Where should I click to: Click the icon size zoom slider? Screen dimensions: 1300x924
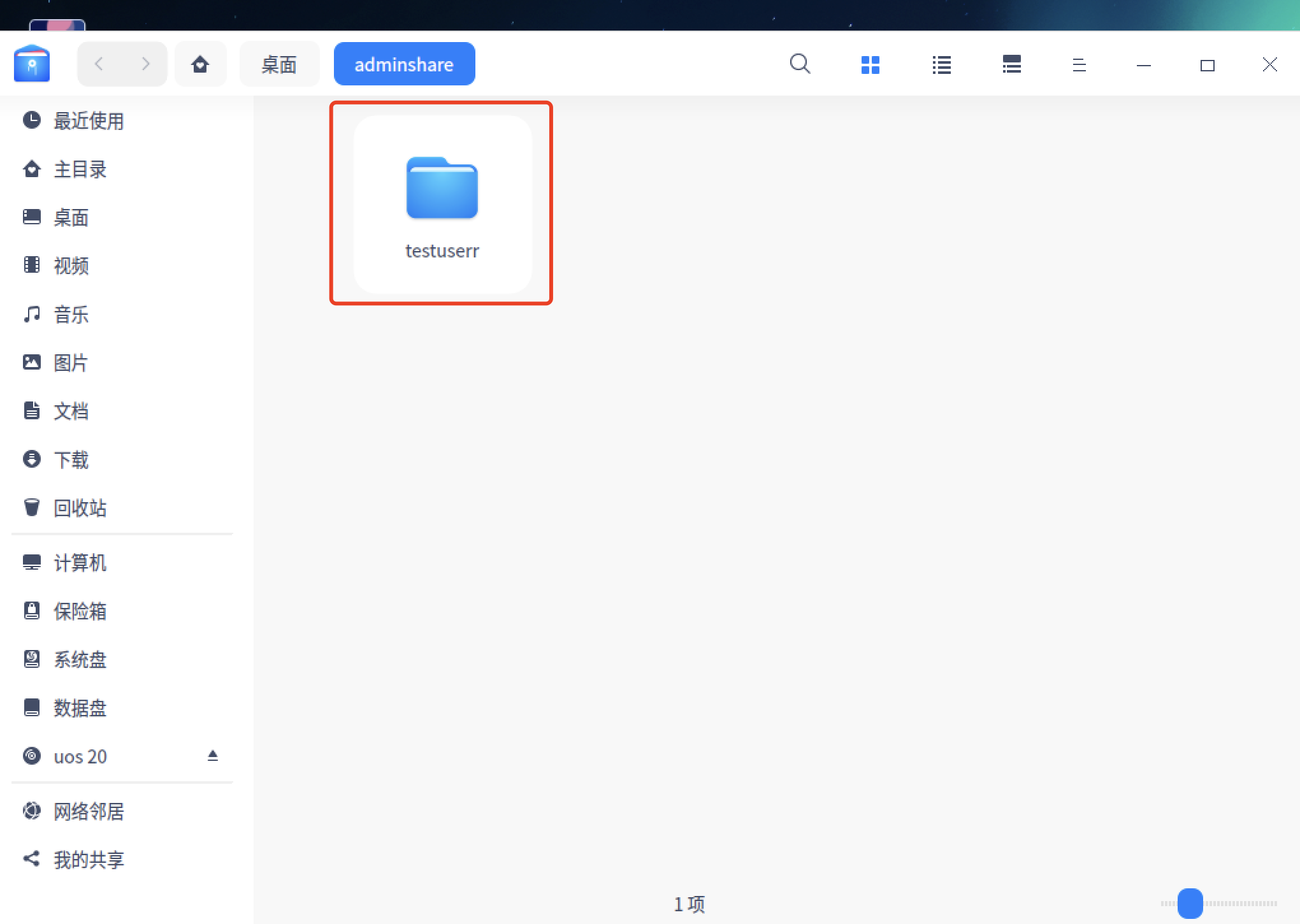(1190, 903)
